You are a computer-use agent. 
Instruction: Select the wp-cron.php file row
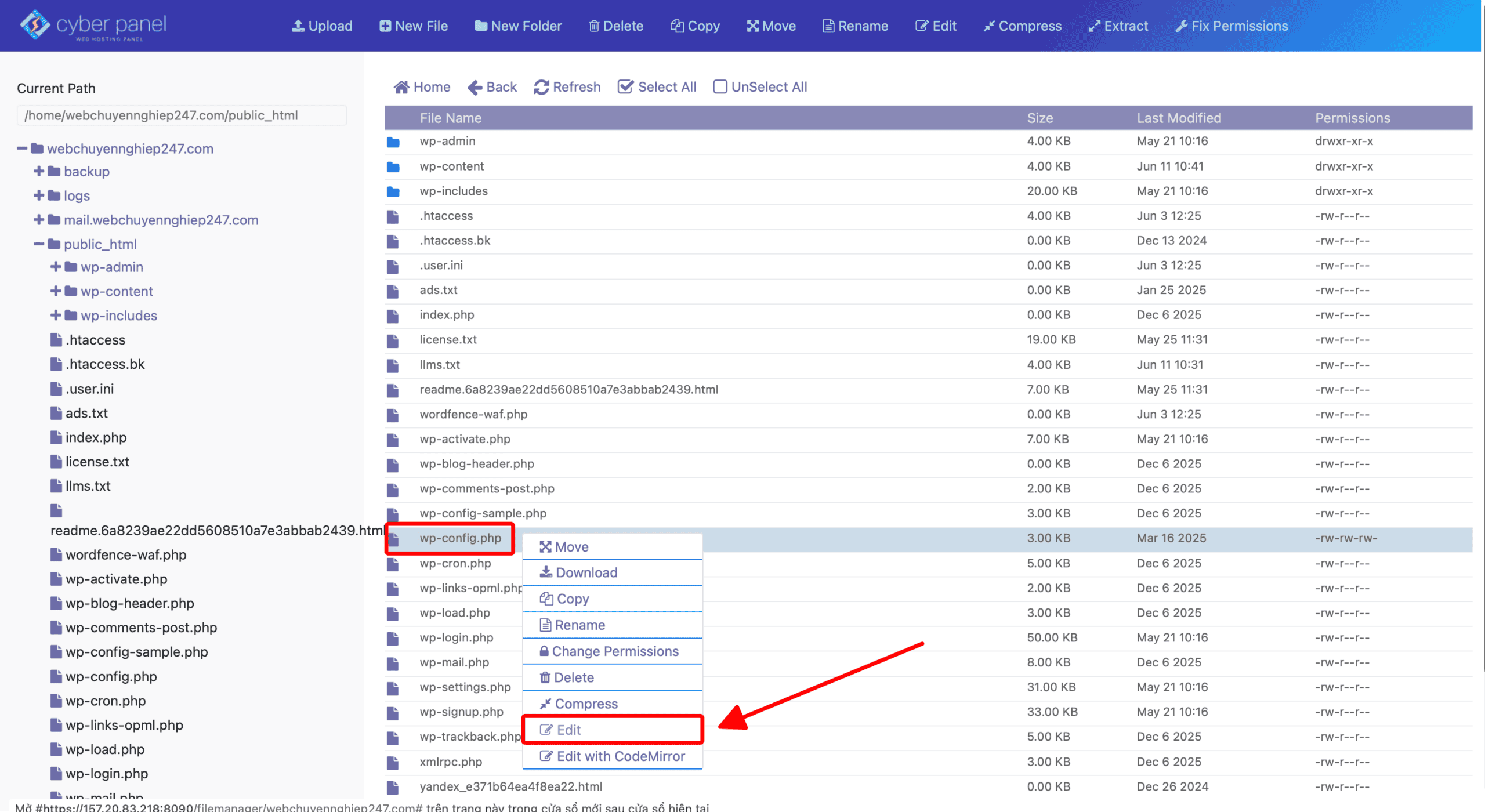(x=928, y=564)
